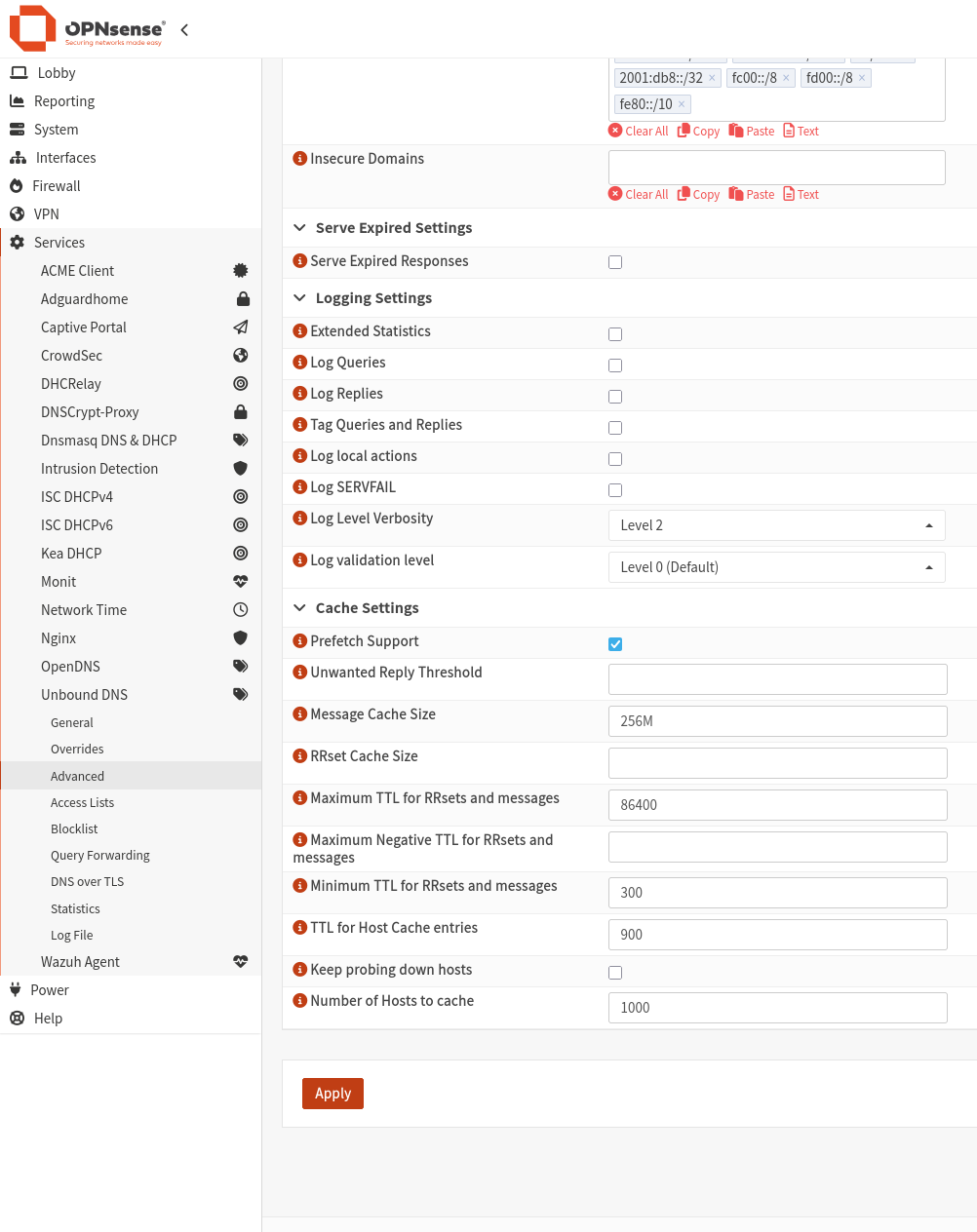Click the OPNsense logo
The height and width of the screenshot is (1232, 977).
88,28
